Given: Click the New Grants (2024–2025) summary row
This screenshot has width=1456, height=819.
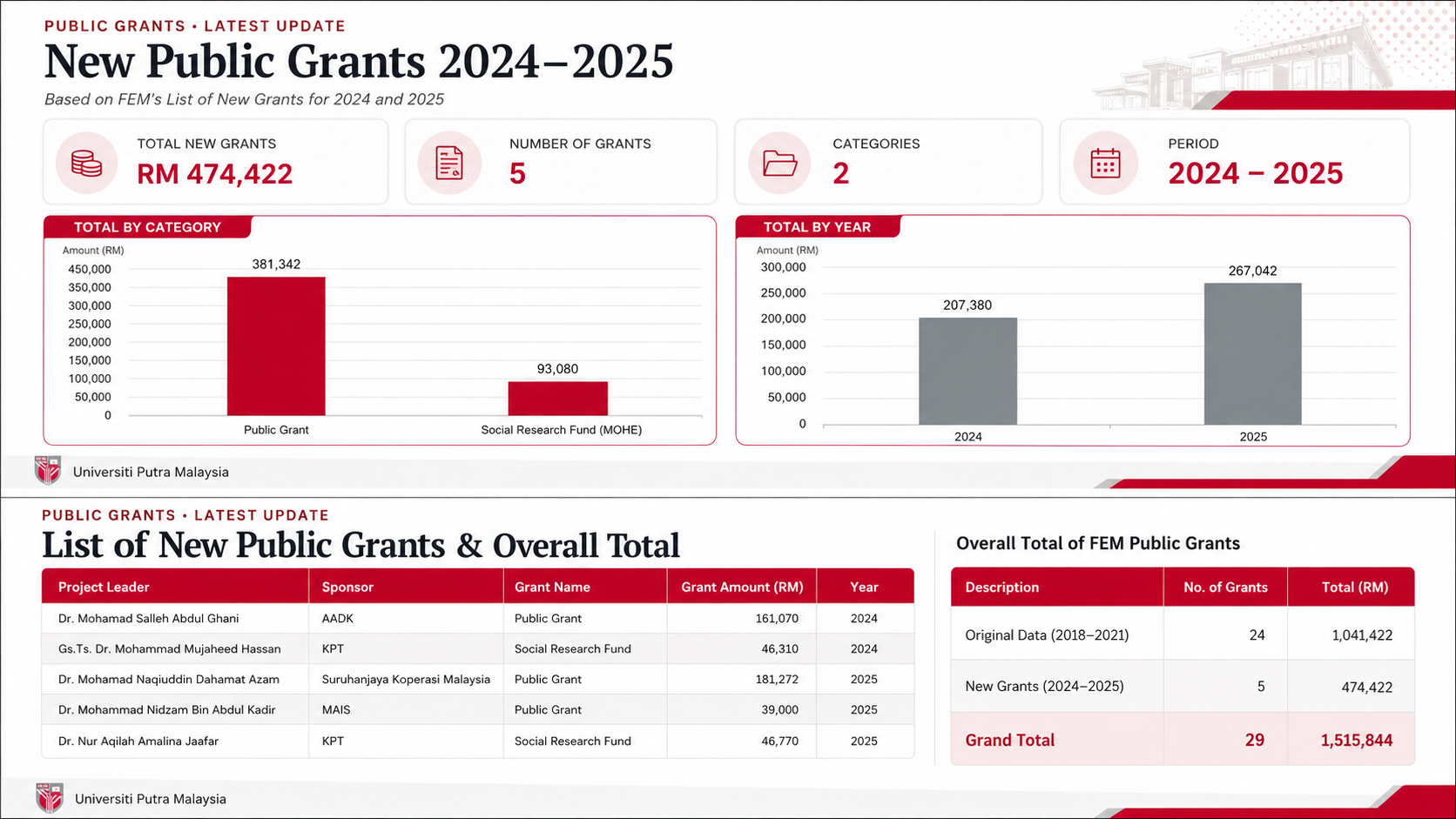Looking at the screenshot, I should [1183, 686].
